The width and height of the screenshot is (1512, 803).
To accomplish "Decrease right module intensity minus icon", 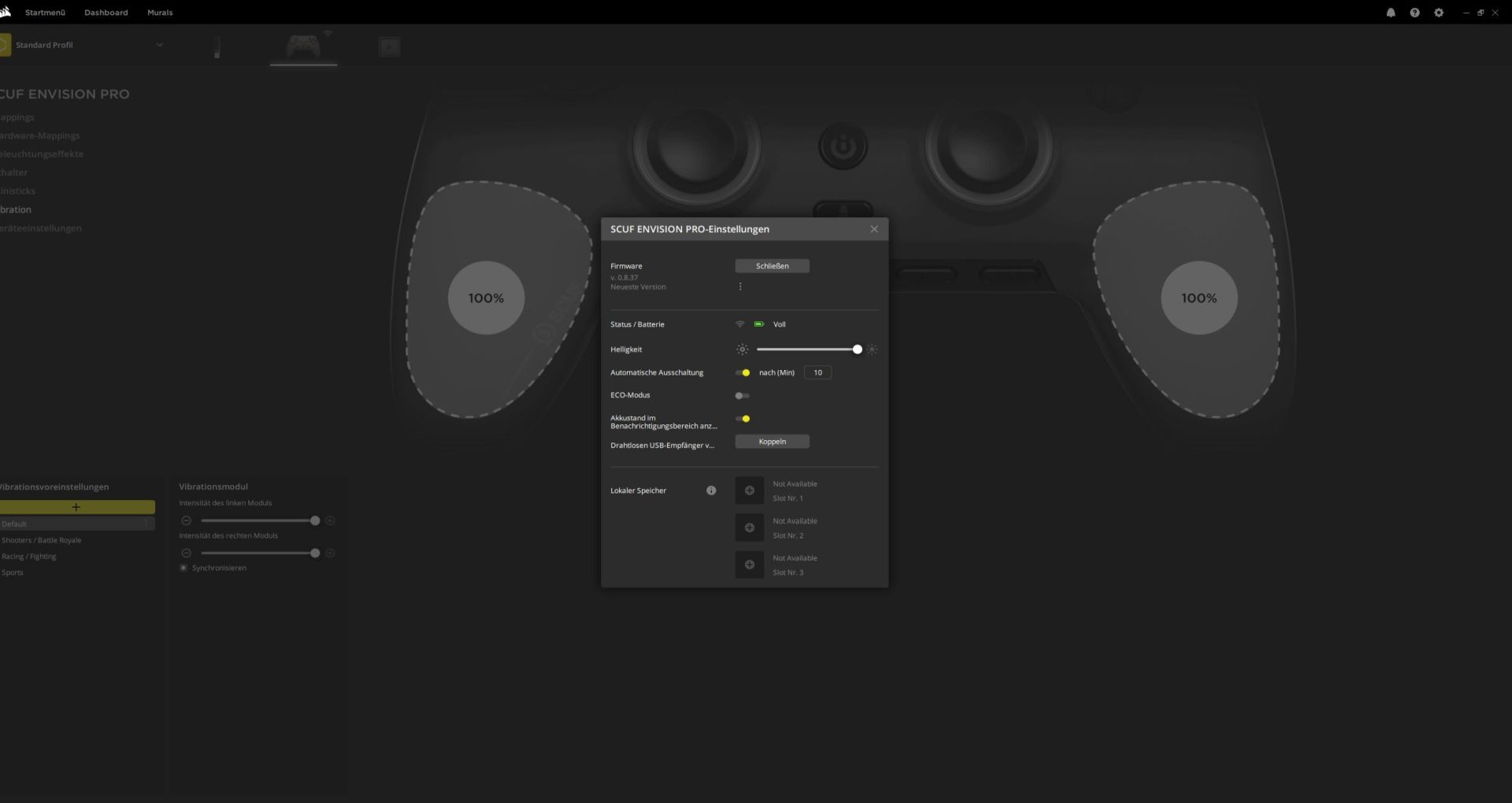I will click(187, 553).
